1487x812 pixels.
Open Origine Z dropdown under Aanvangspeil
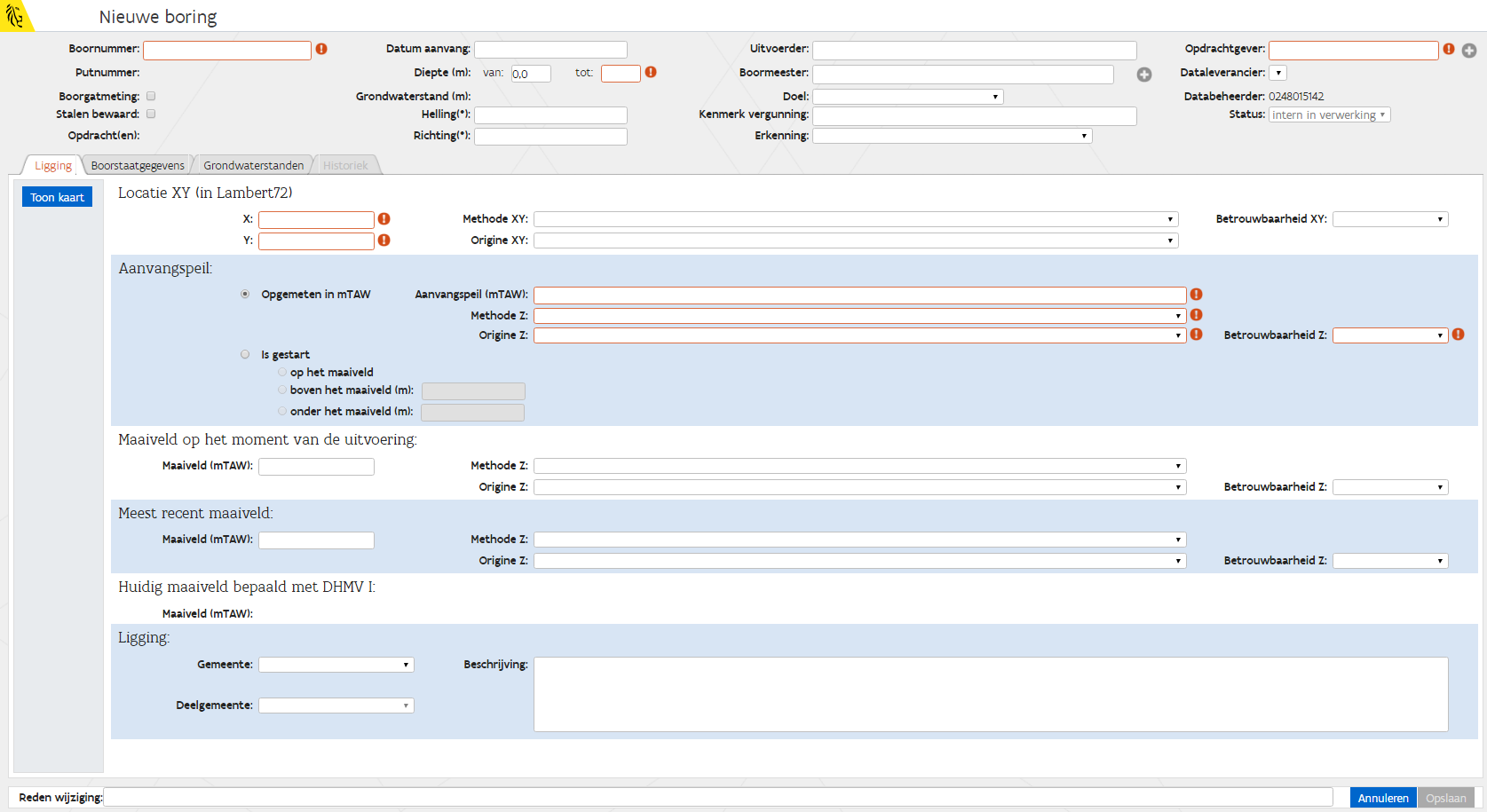[x=859, y=335]
